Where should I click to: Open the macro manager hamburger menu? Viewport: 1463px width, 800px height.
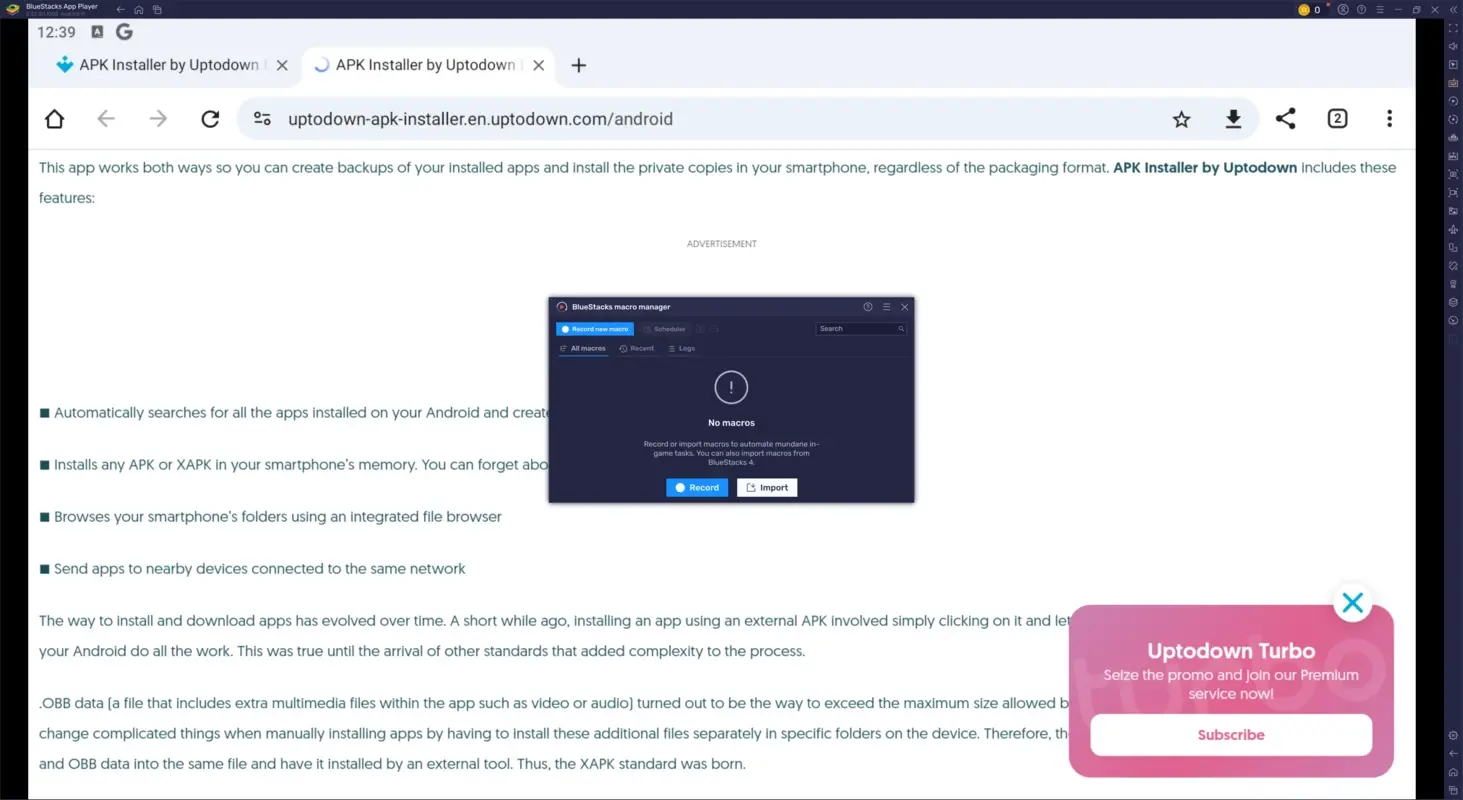(x=885, y=307)
